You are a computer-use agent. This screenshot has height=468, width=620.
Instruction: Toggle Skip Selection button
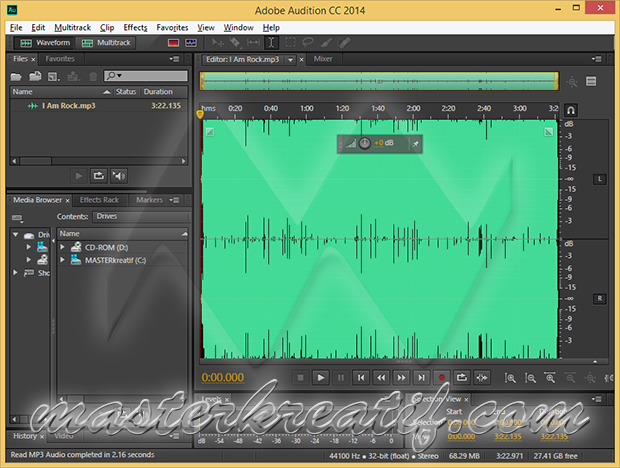tap(482, 378)
